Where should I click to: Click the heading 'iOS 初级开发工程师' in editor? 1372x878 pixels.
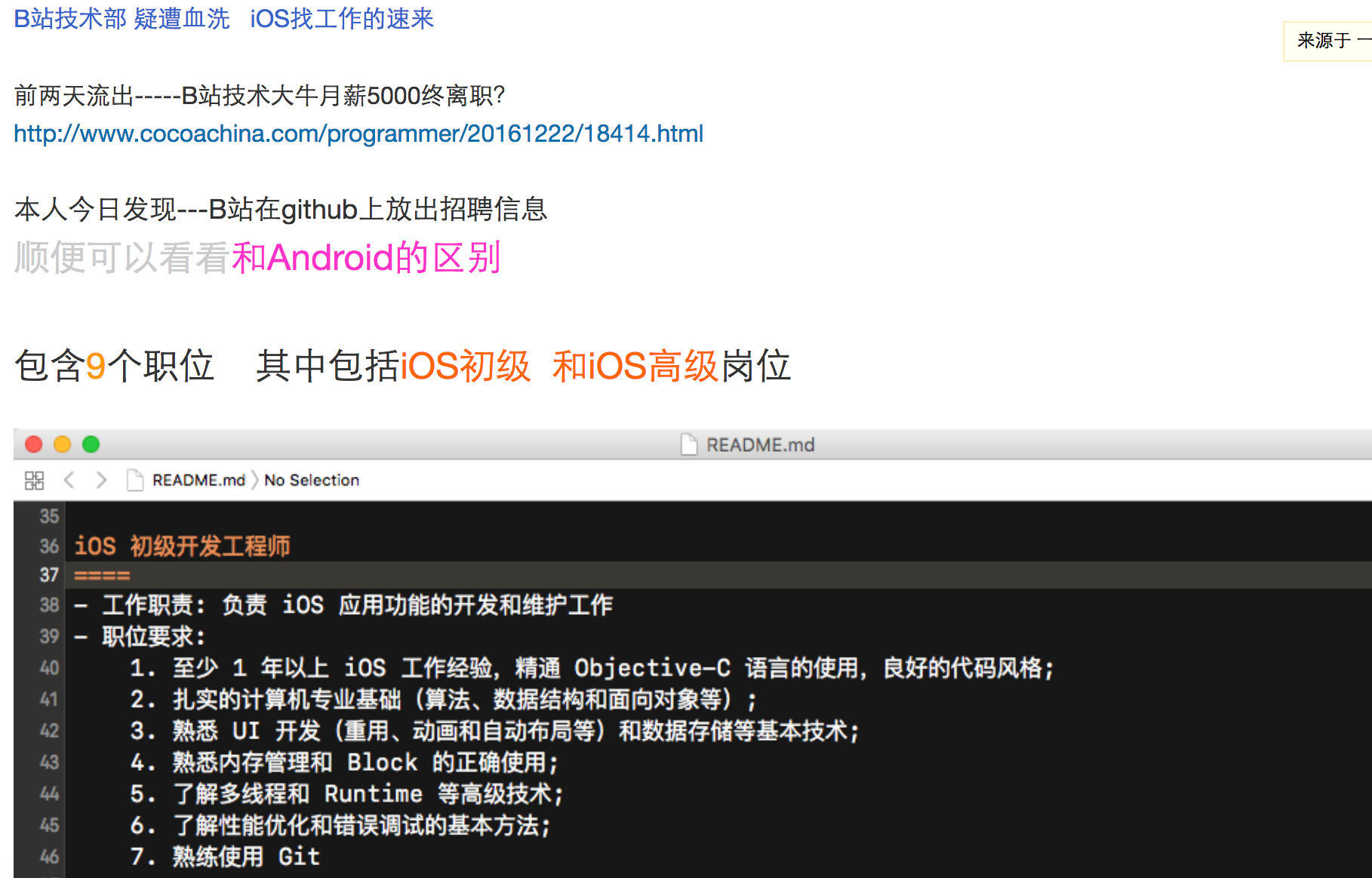pyautogui.click(x=182, y=546)
